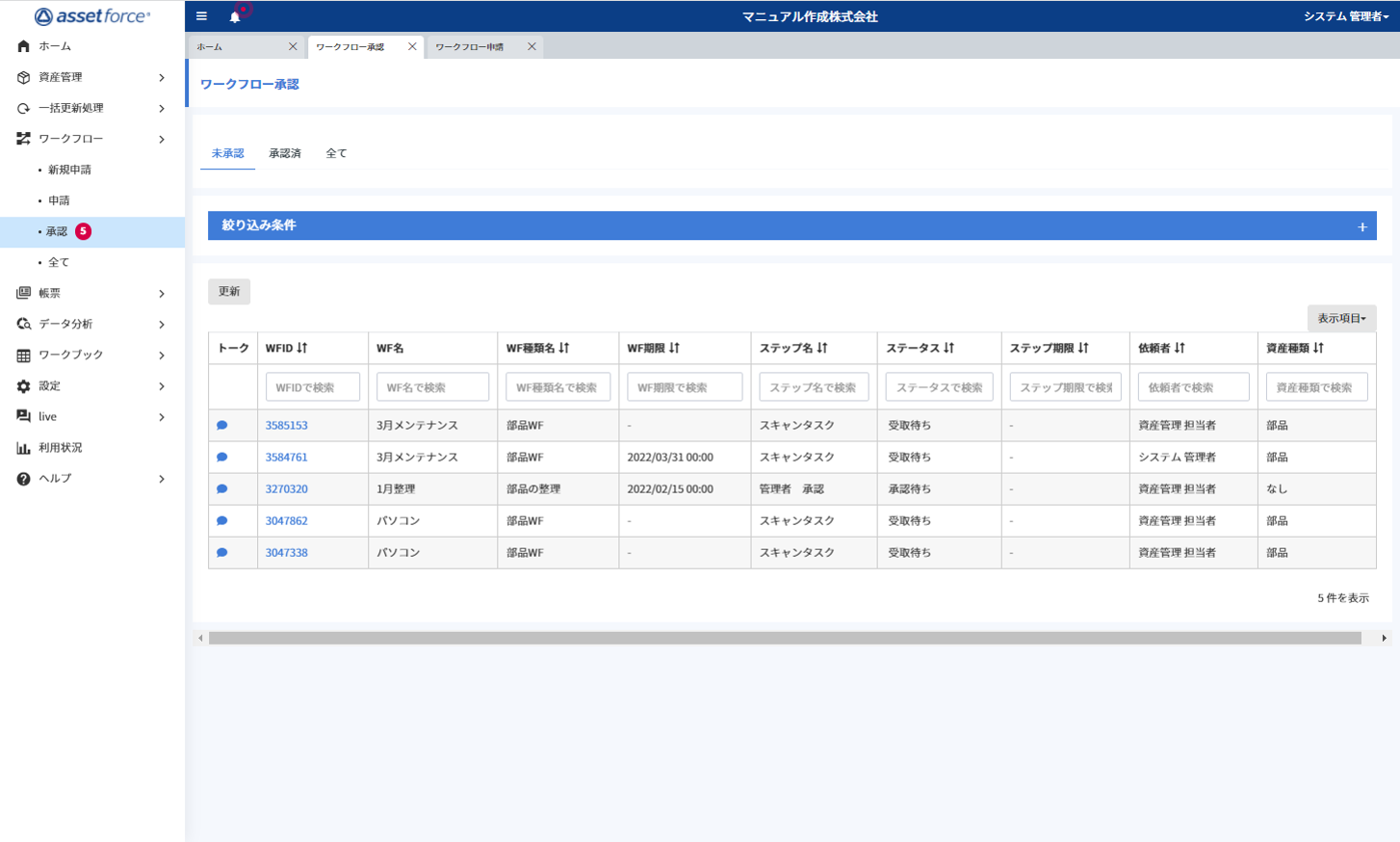Viewport: 1400px width, 842px height.
Task: Focus the 依頼者で検索 field
Action: click(x=1193, y=387)
